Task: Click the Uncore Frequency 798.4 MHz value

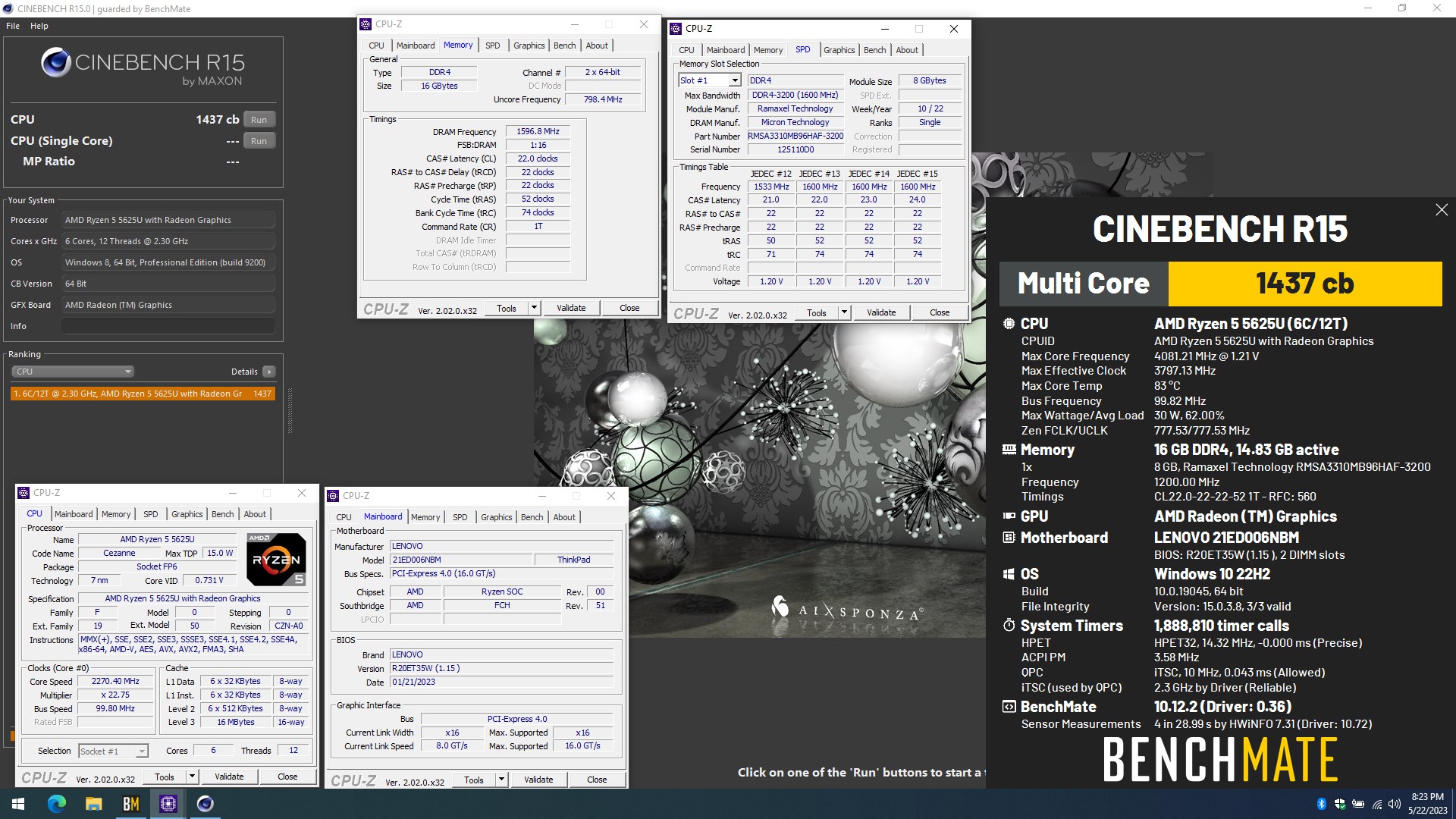Action: 603,99
